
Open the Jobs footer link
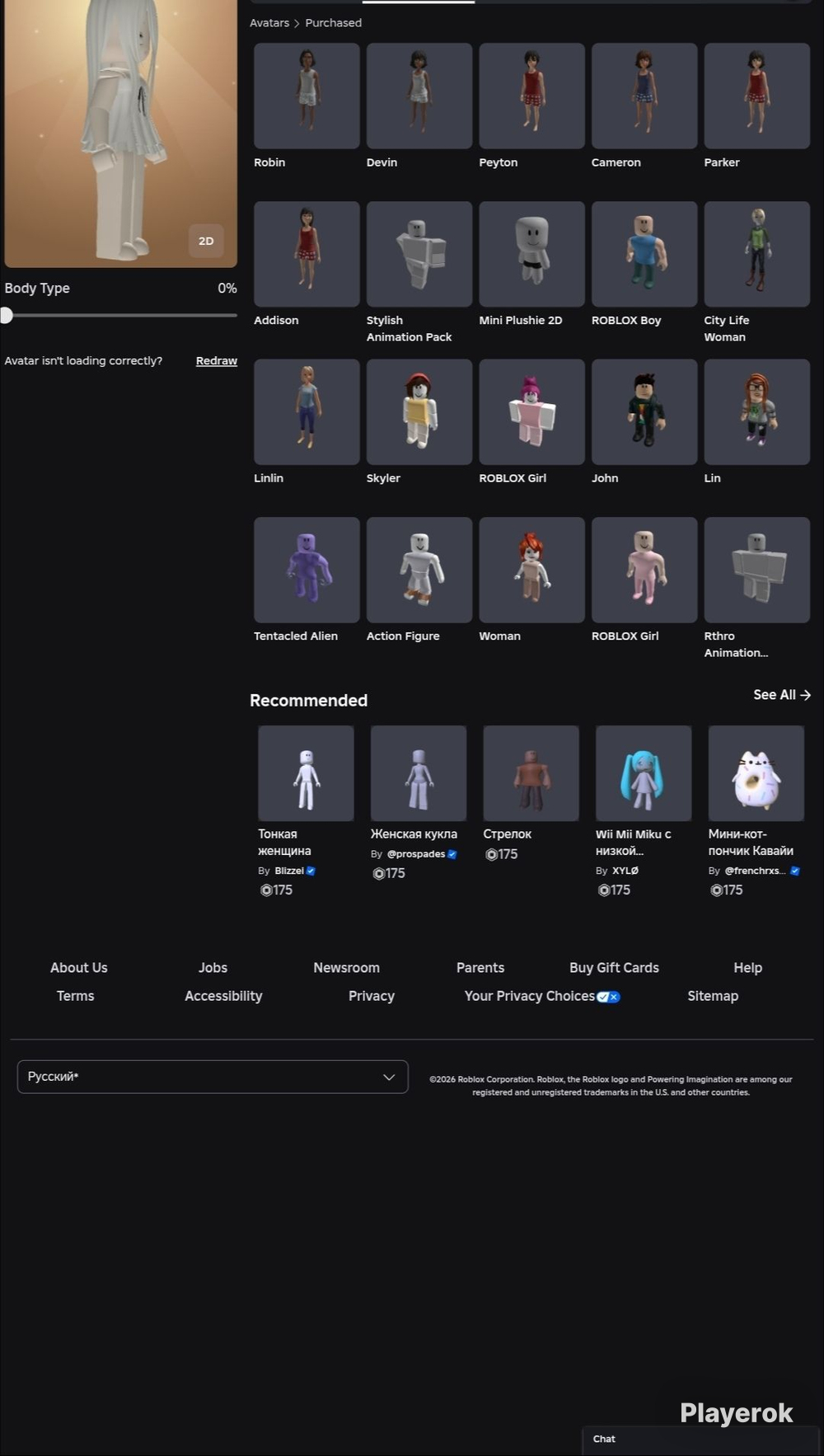click(213, 968)
